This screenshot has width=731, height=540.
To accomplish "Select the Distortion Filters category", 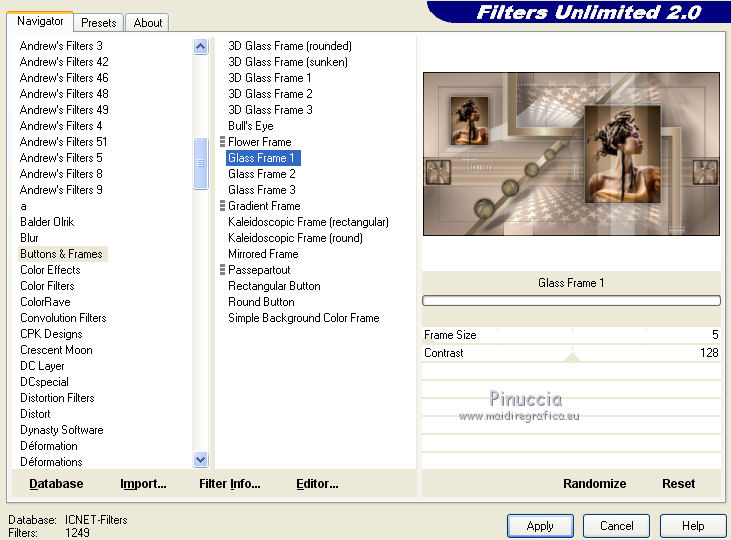I will pyautogui.click(x=57, y=398).
